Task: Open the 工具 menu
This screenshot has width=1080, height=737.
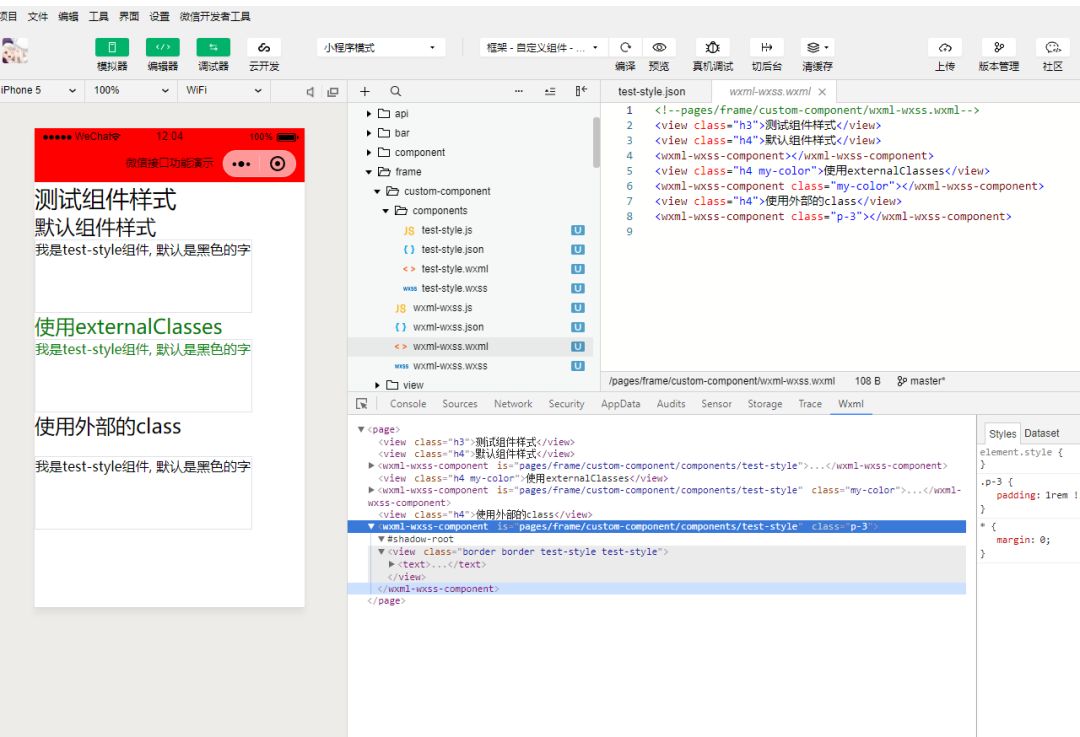Action: (x=98, y=17)
